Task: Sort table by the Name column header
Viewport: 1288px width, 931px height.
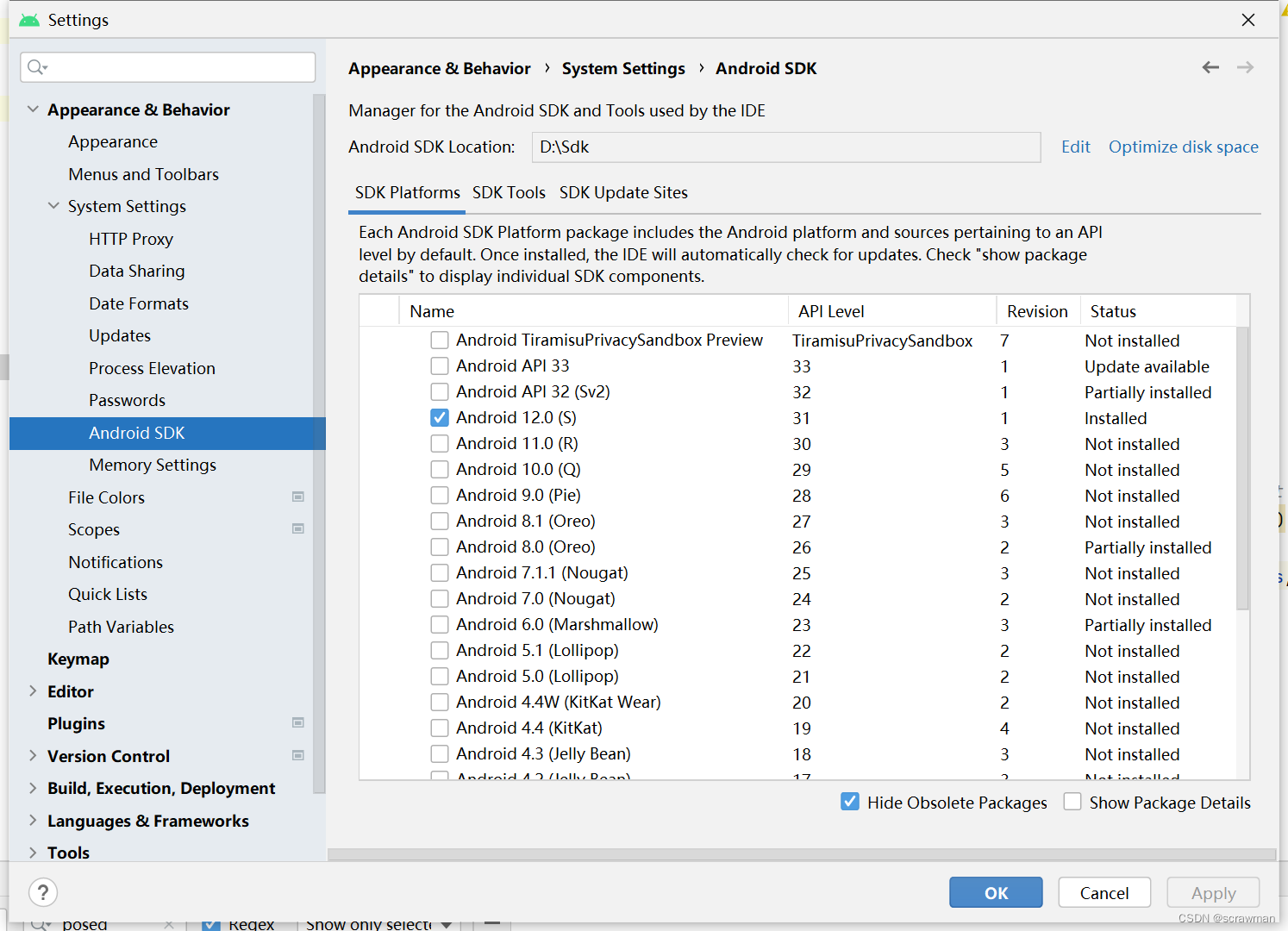Action: pos(593,311)
